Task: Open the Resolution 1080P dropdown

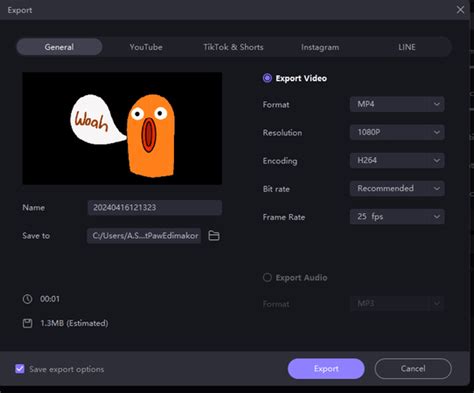Action: 397,132
